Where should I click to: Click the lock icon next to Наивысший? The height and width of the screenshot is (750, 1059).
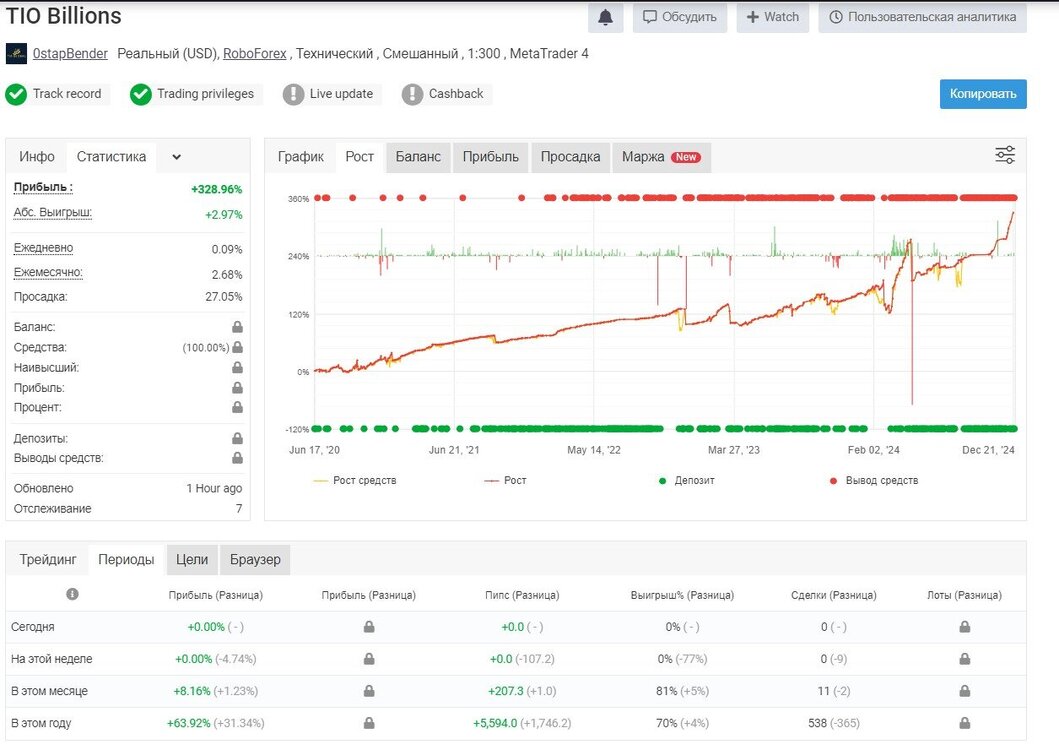(237, 368)
